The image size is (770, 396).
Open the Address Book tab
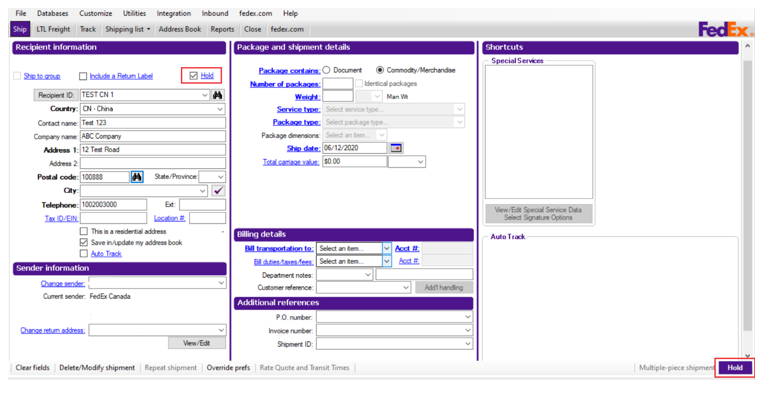click(x=180, y=29)
